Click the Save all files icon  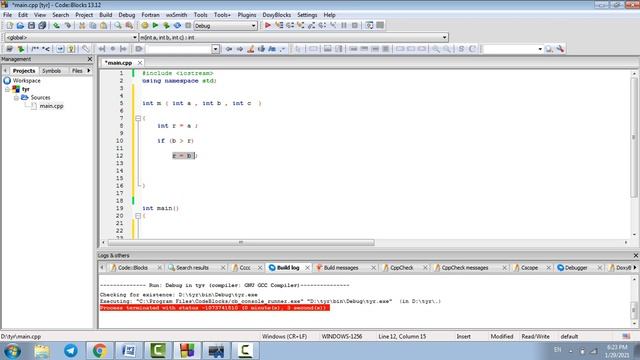(x=42, y=25)
